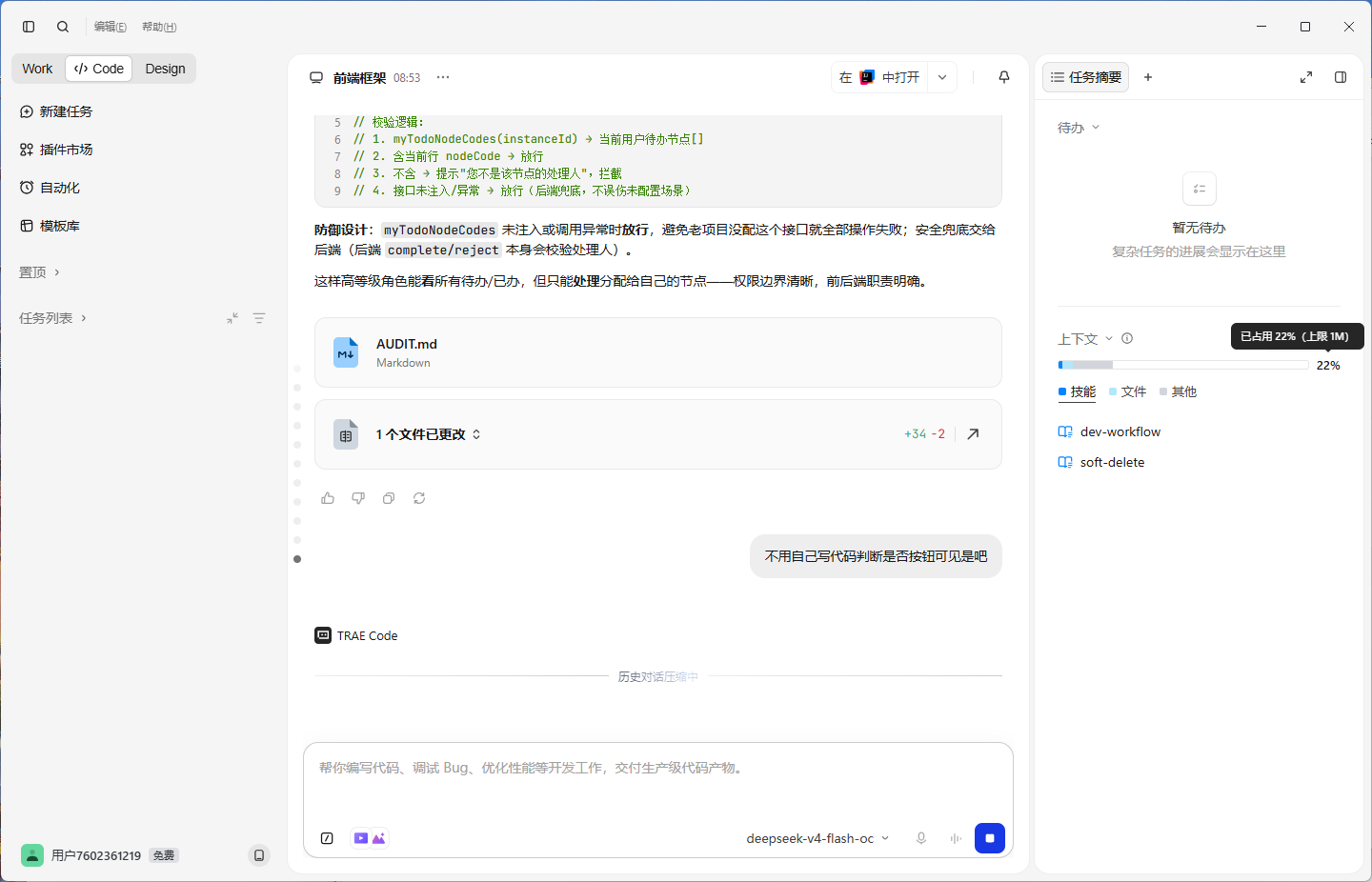Switch to the Code tab
1372x882 pixels.
(x=99, y=69)
